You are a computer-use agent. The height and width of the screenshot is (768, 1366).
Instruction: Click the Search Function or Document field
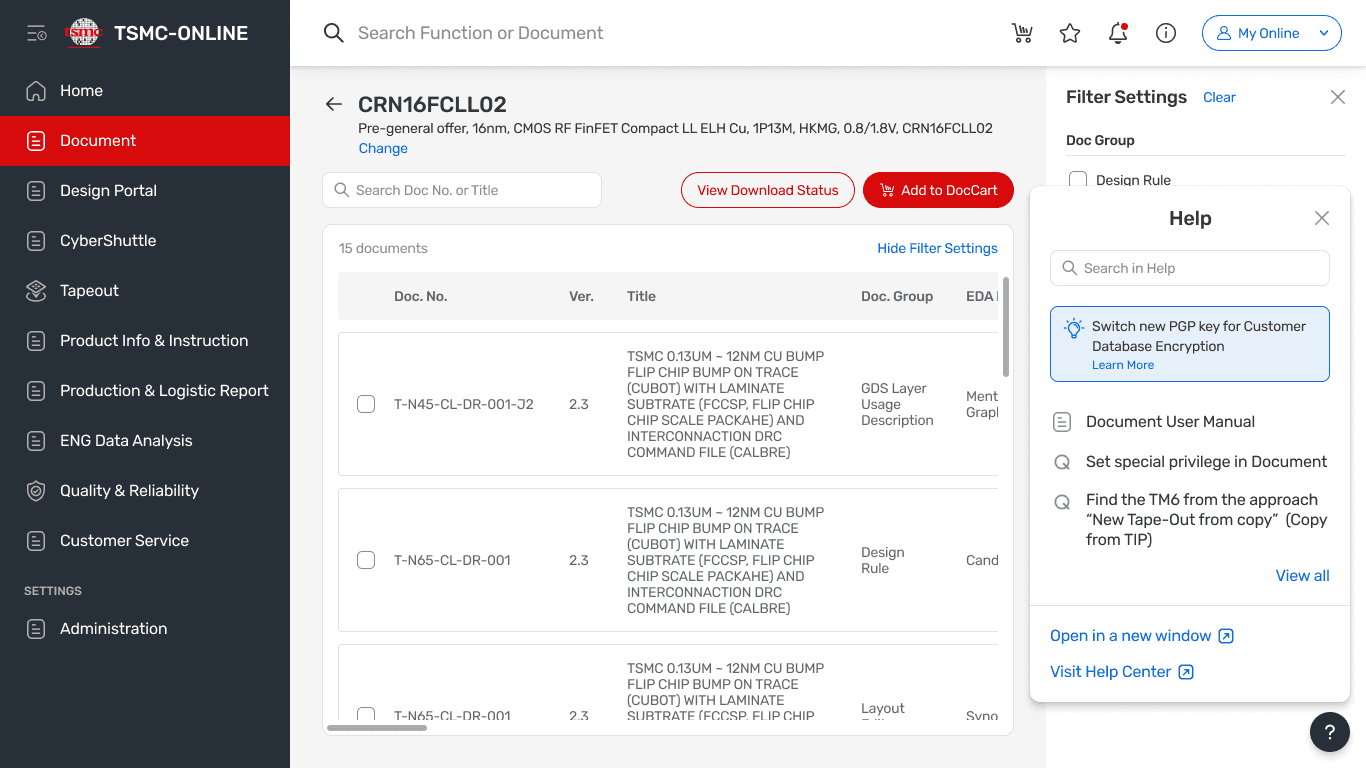coord(480,33)
